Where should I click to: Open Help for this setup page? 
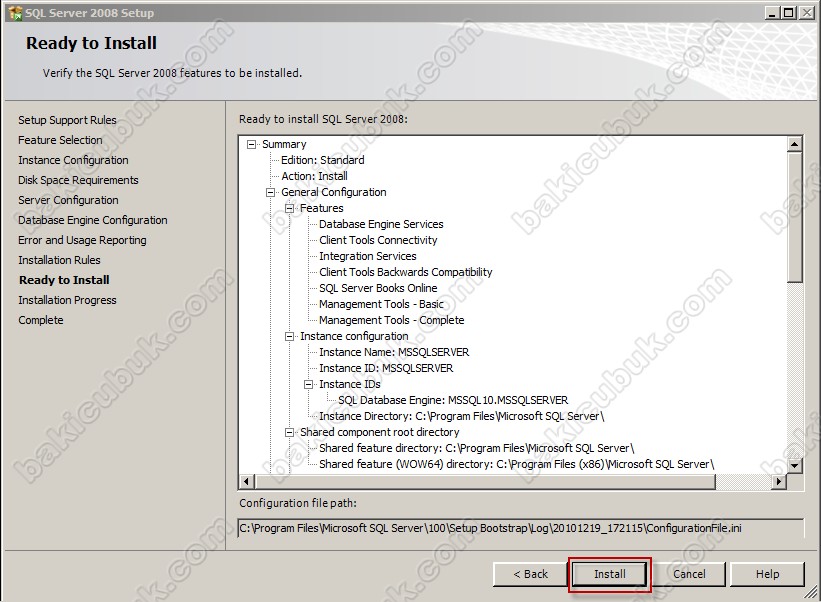tap(767, 574)
